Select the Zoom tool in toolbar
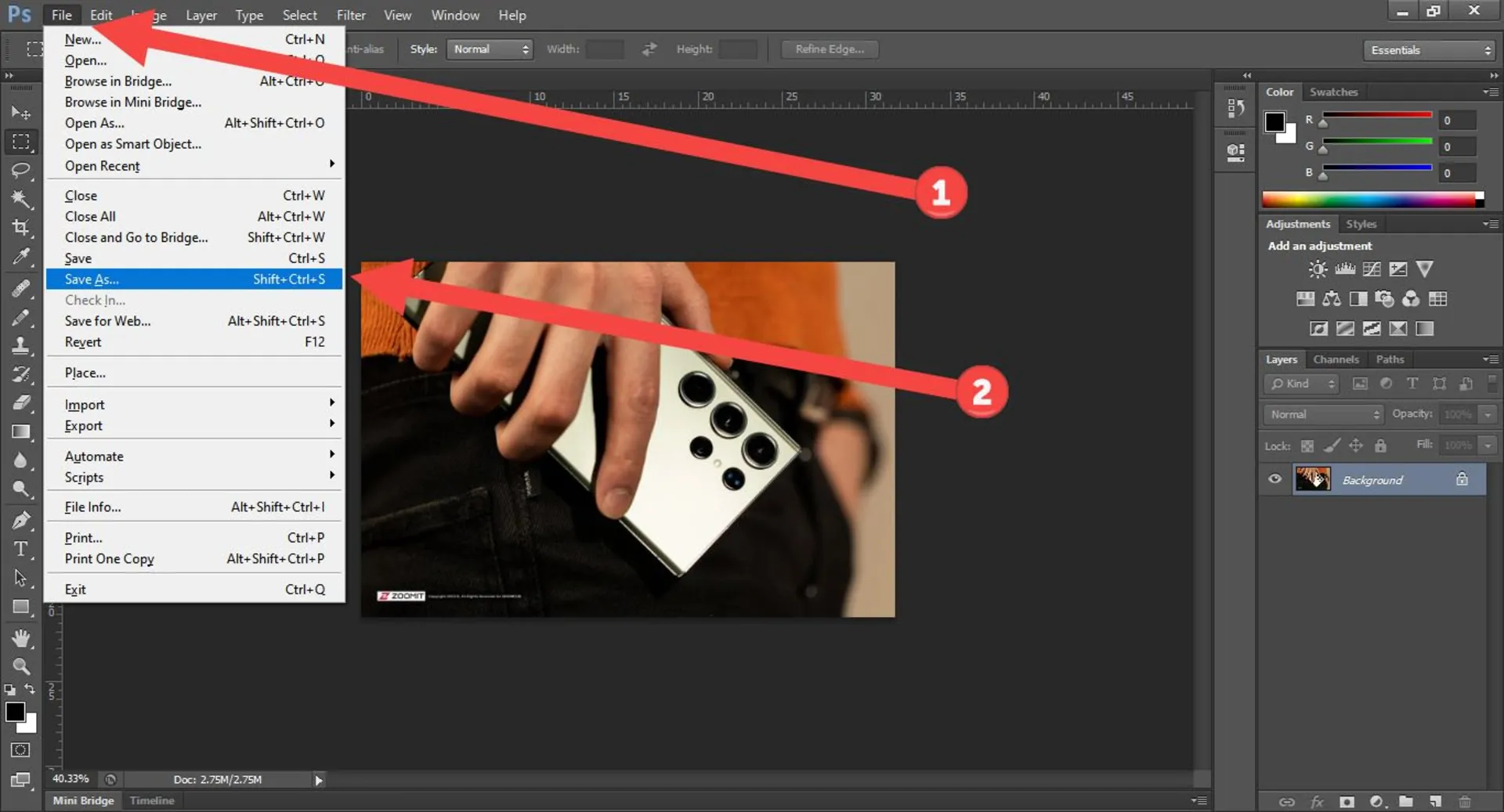 (x=20, y=666)
